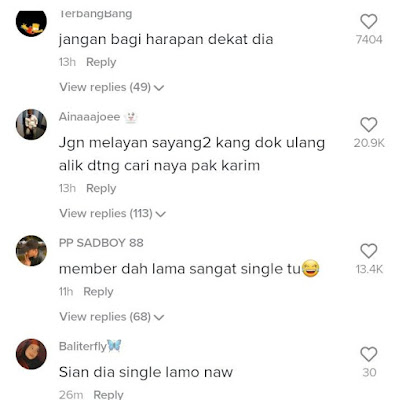Open TerbangBang's profile avatar

tap(31, 23)
